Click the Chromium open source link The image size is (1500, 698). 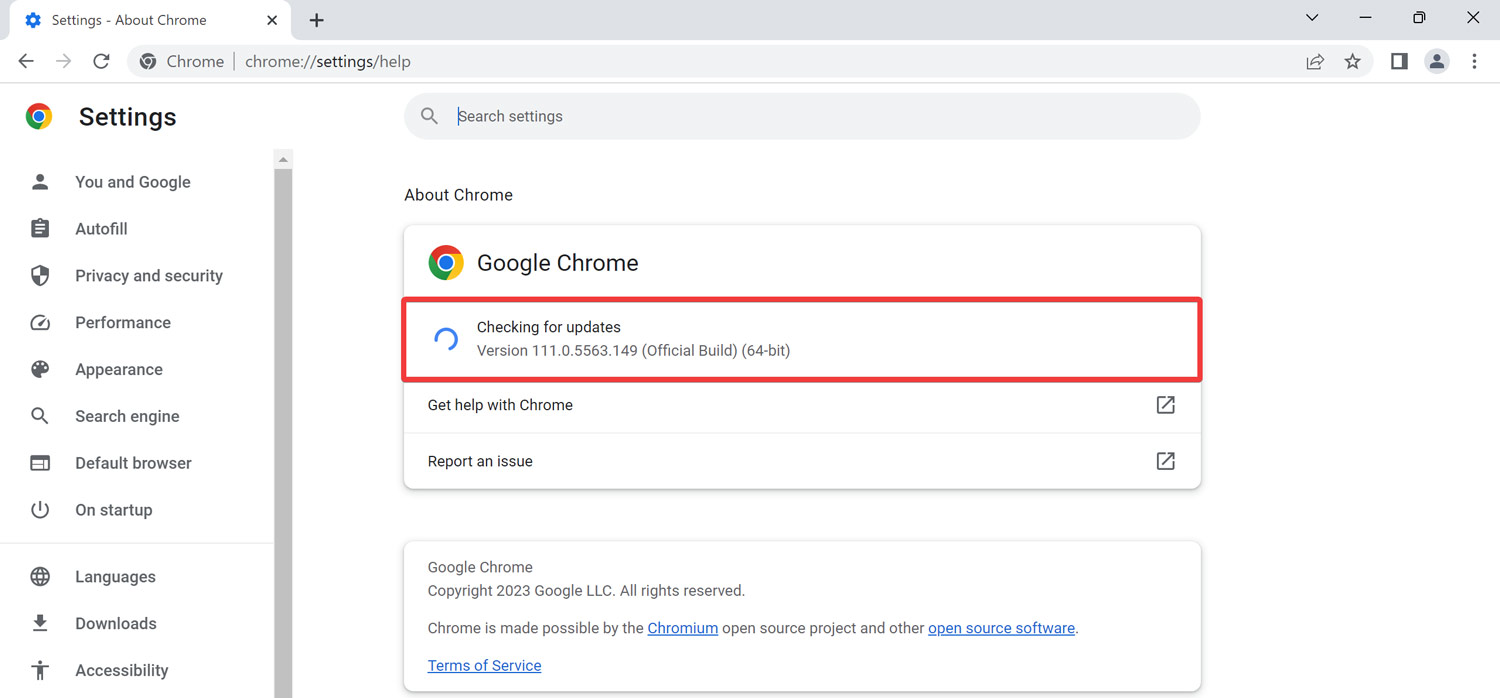tap(683, 628)
